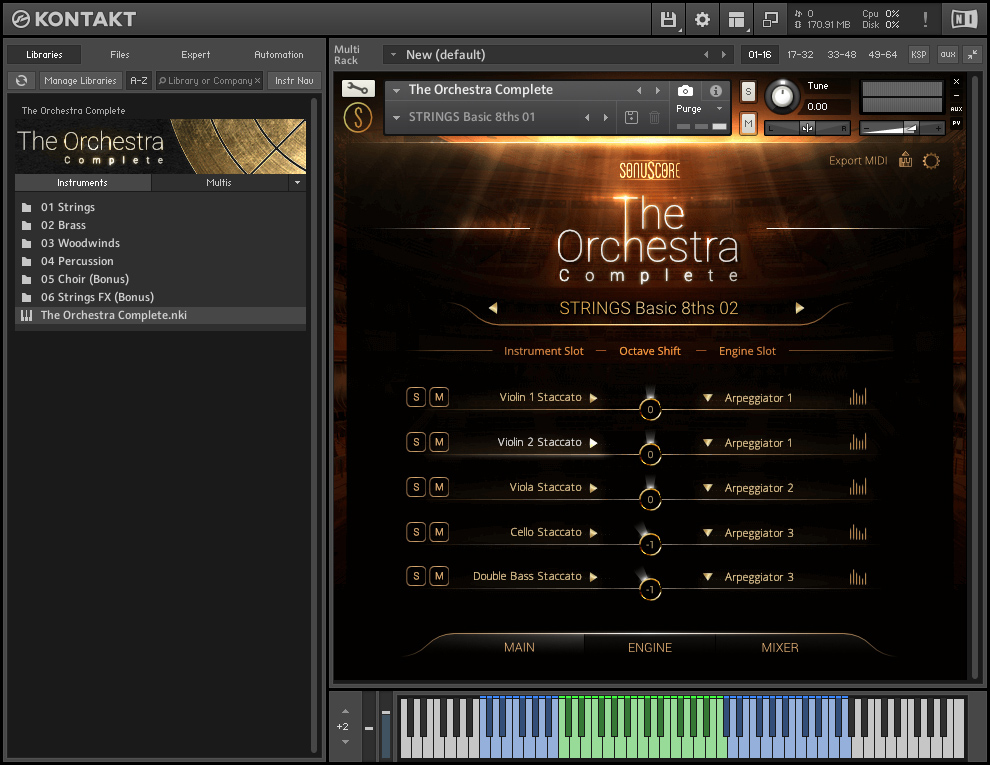
Task: Click Export MIDI
Action: tap(858, 161)
